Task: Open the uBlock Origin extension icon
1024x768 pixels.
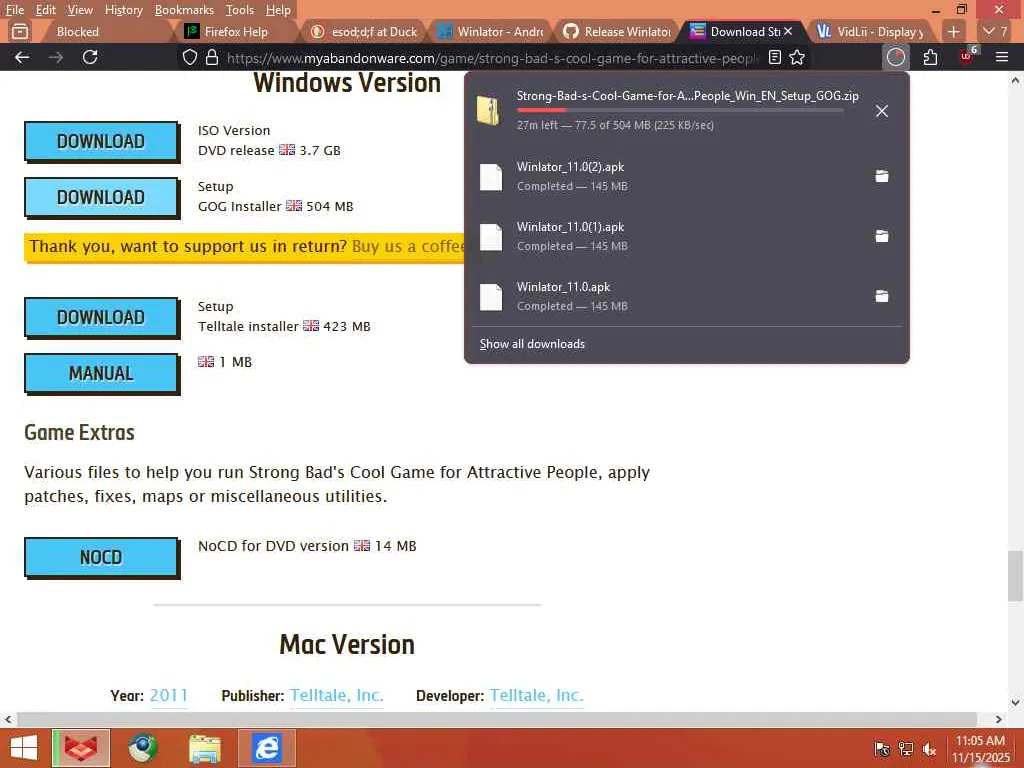Action: click(967, 57)
